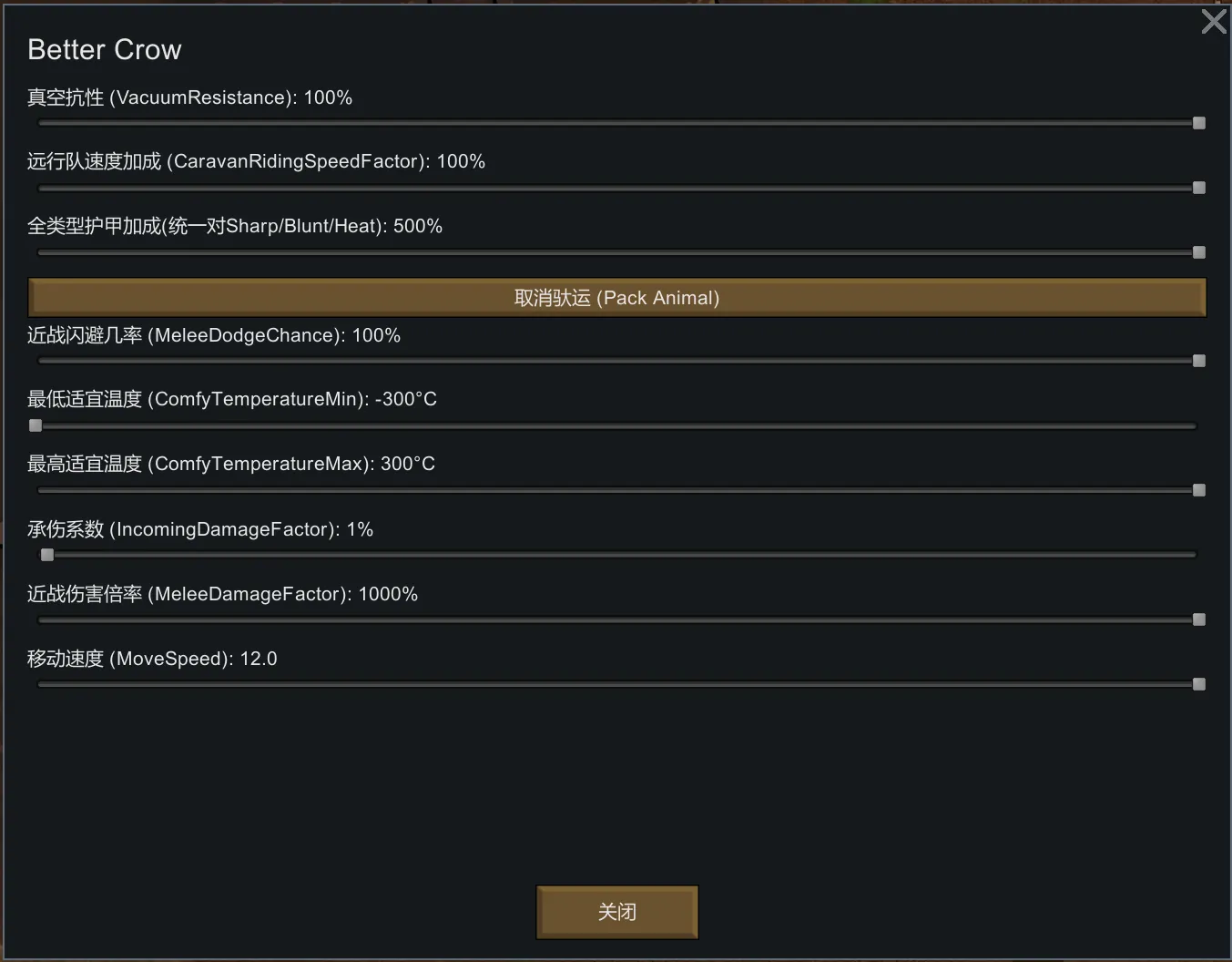Click the middle of the MeleeDodgeChance track
This screenshot has height=962, width=1232.
(x=616, y=361)
